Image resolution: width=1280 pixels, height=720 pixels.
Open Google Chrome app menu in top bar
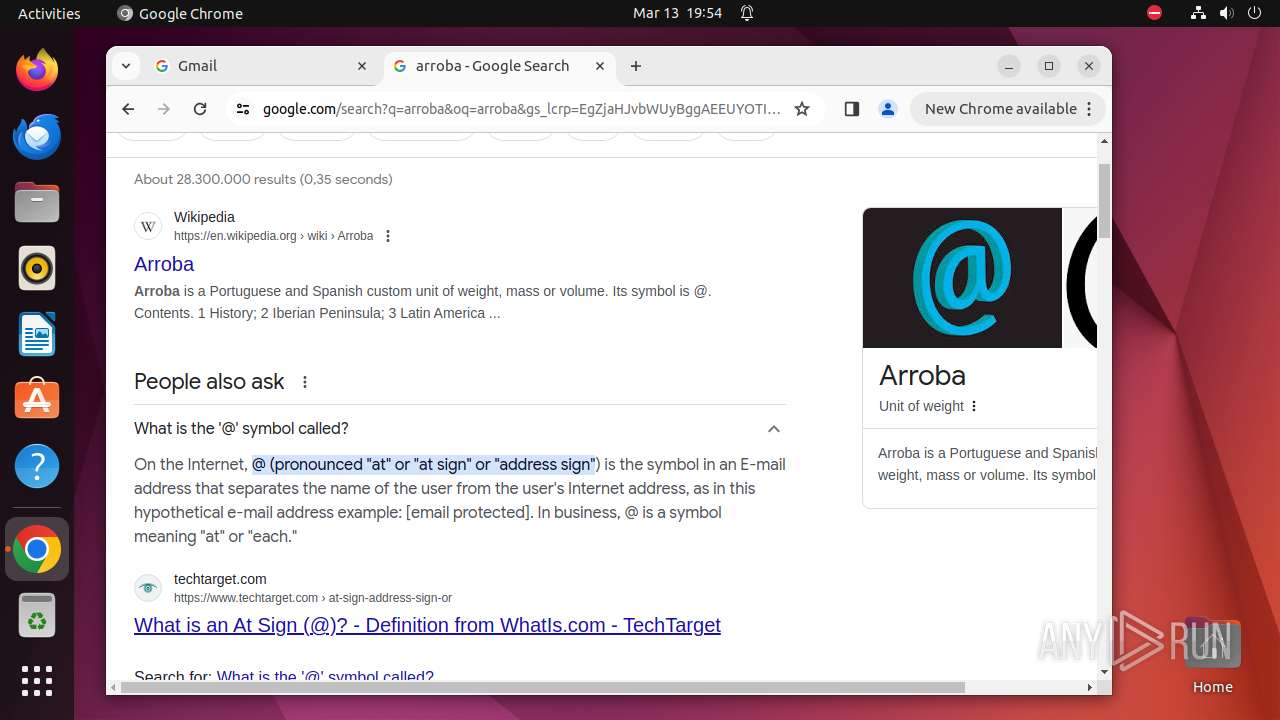tap(180, 13)
